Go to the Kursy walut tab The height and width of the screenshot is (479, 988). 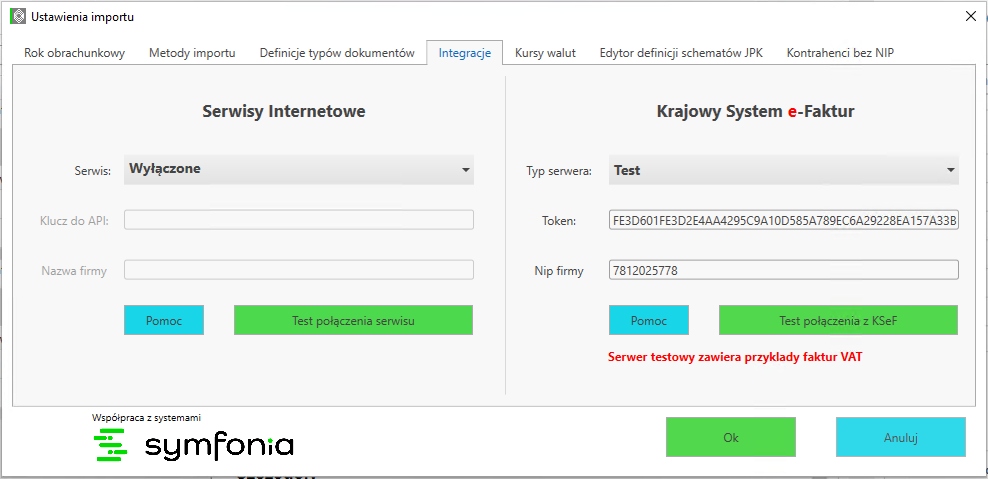click(545, 53)
